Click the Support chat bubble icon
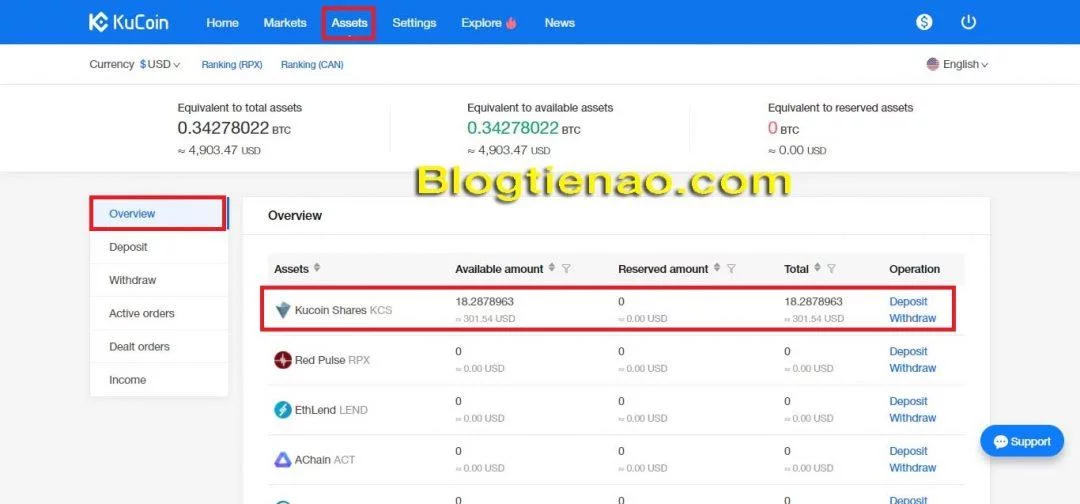Image resolution: width=1080 pixels, height=504 pixels. 1001,442
